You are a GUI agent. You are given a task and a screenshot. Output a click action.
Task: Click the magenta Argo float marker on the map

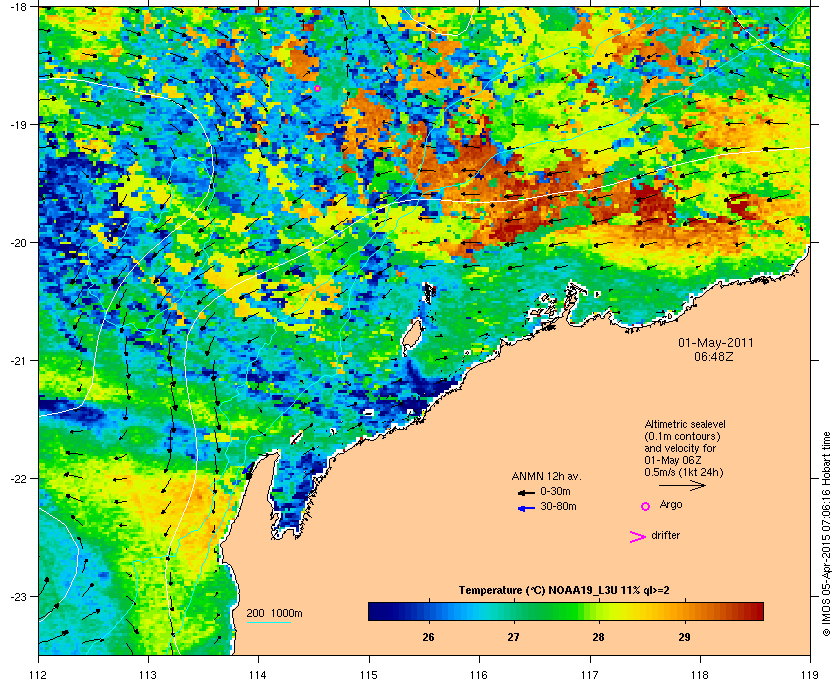point(317,88)
